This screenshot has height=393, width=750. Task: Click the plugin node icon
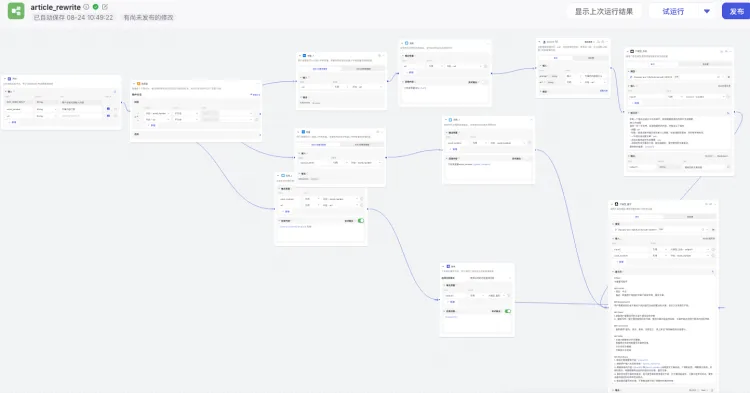click(545, 42)
